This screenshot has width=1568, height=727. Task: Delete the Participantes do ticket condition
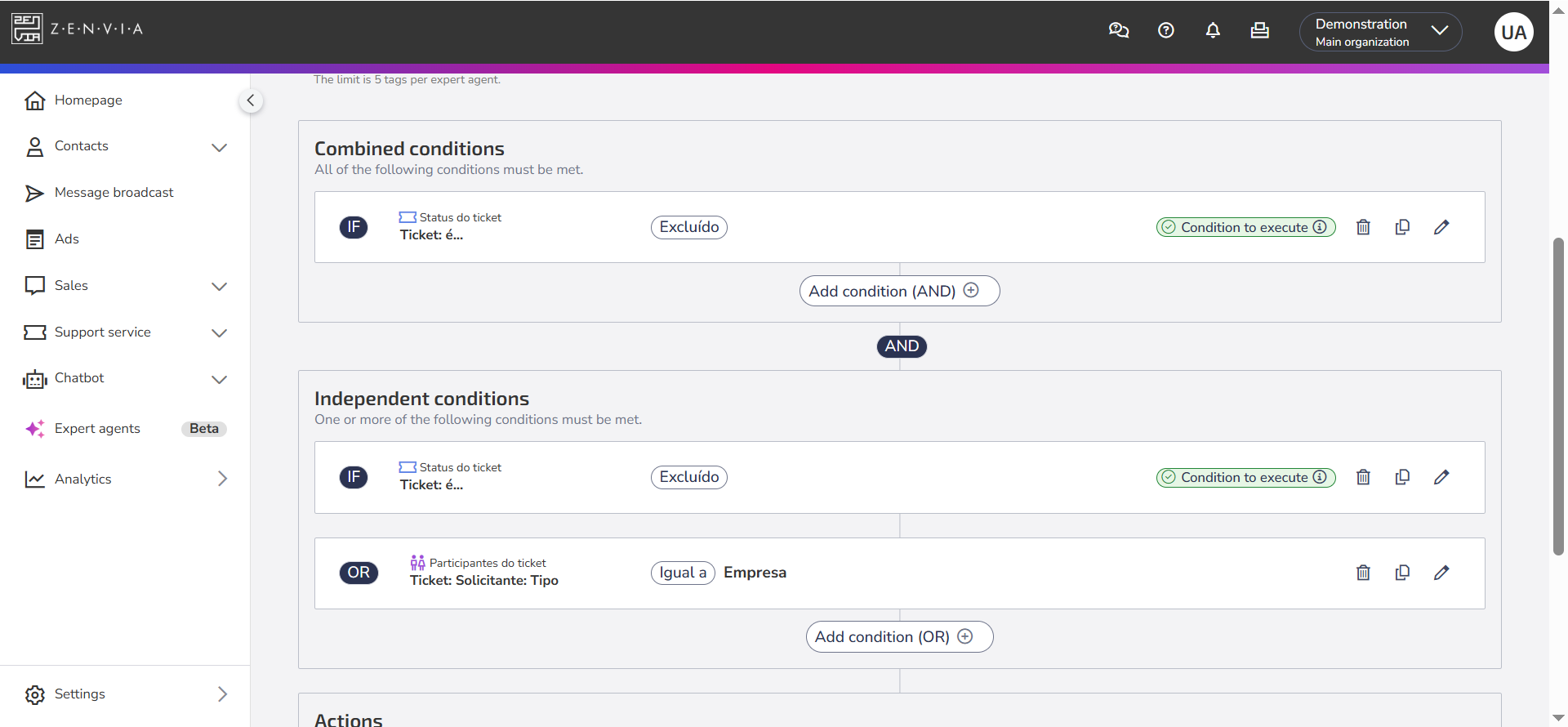(x=1363, y=573)
